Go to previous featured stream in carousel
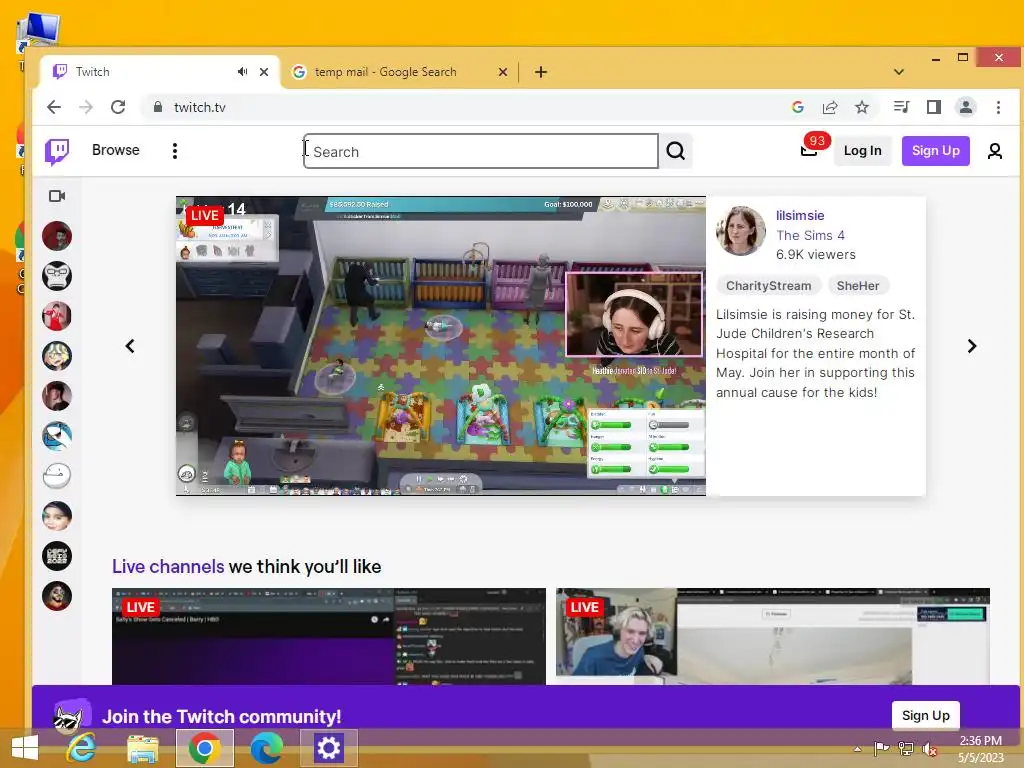This screenshot has height=768, width=1024. pyautogui.click(x=130, y=346)
